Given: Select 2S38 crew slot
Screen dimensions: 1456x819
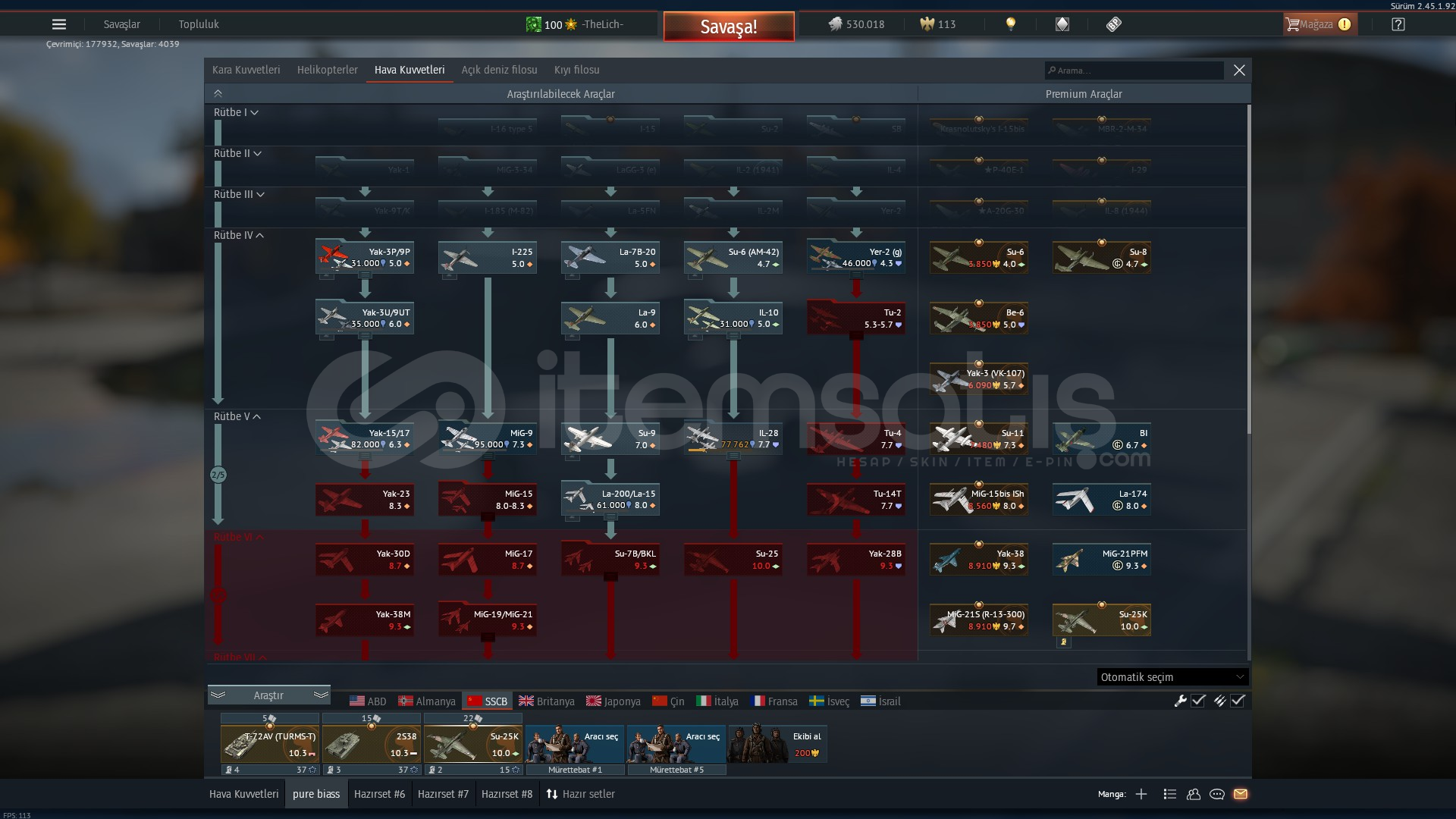Looking at the screenshot, I should 372,744.
